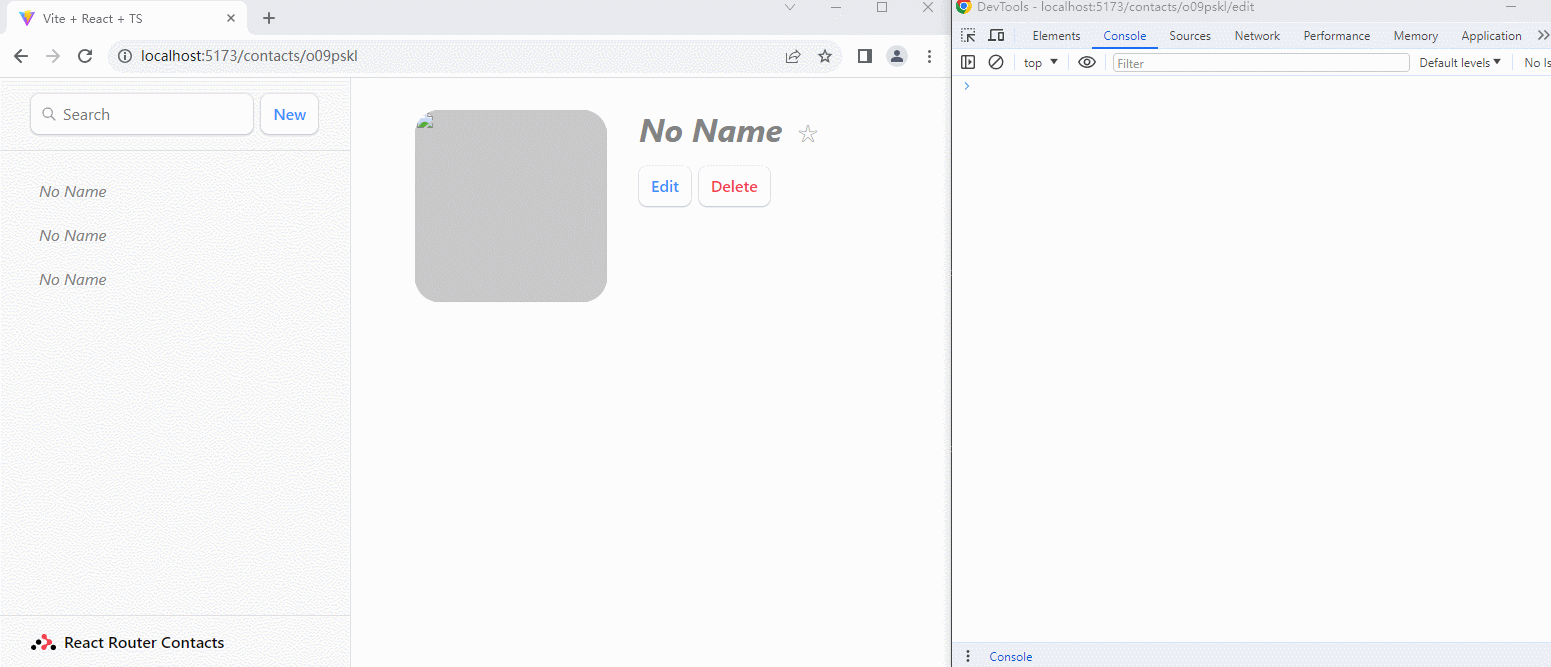Click the clear console icon
The width and height of the screenshot is (1551, 667).
click(996, 62)
